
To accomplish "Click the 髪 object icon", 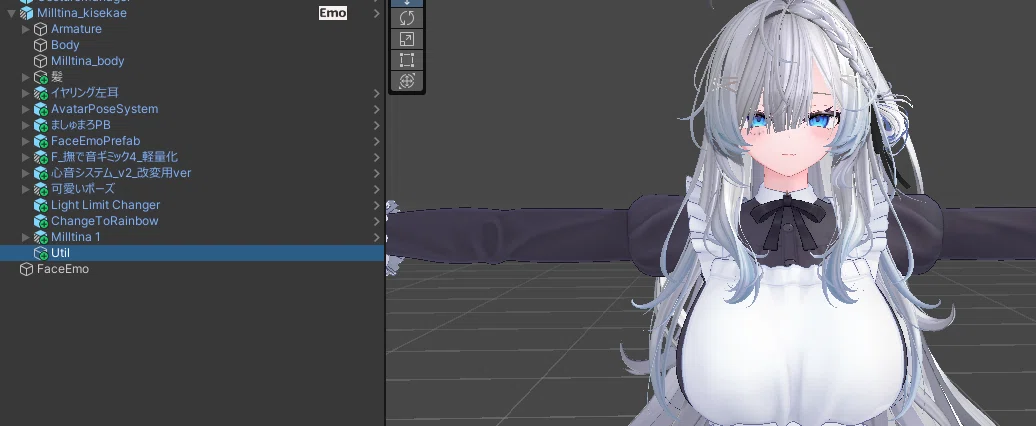I will click(41, 77).
